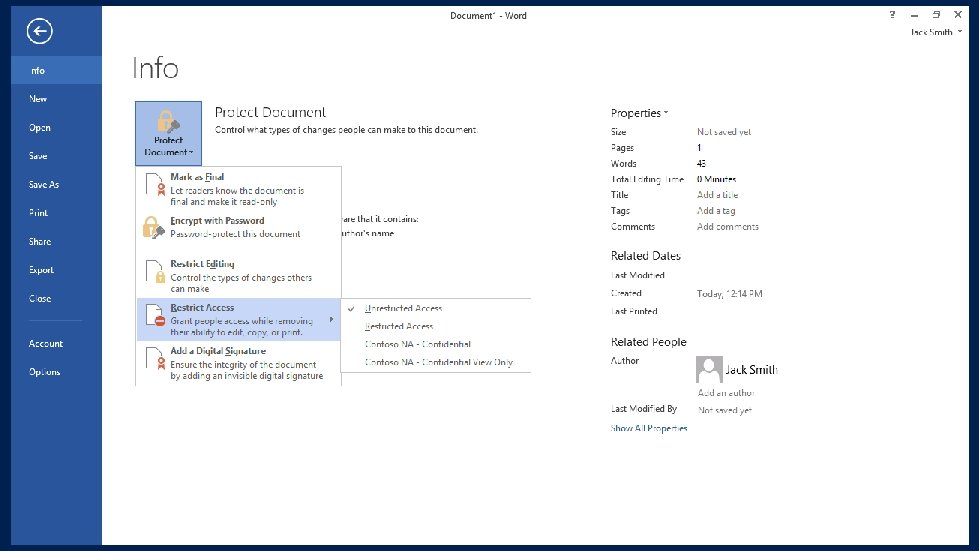This screenshot has height=551, width=979.
Task: Click Jack Smith's author avatar picture
Action: [709, 369]
